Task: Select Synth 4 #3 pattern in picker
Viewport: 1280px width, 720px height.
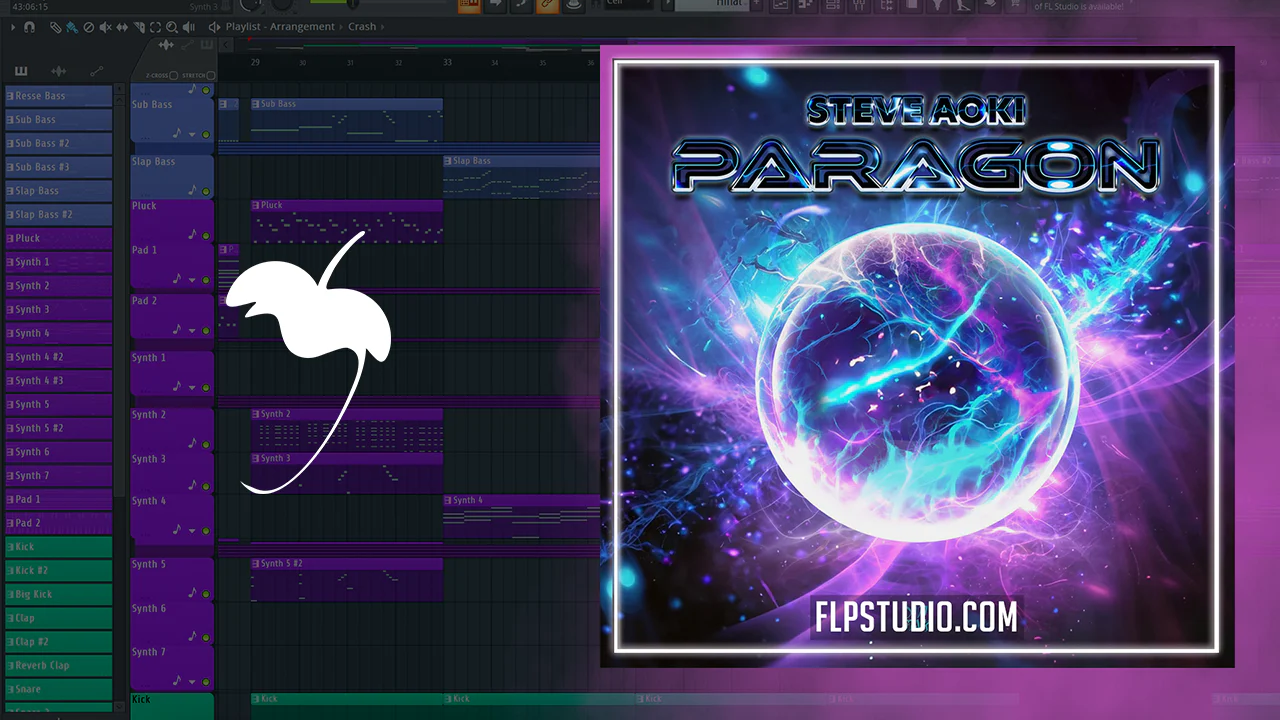Action: point(58,381)
